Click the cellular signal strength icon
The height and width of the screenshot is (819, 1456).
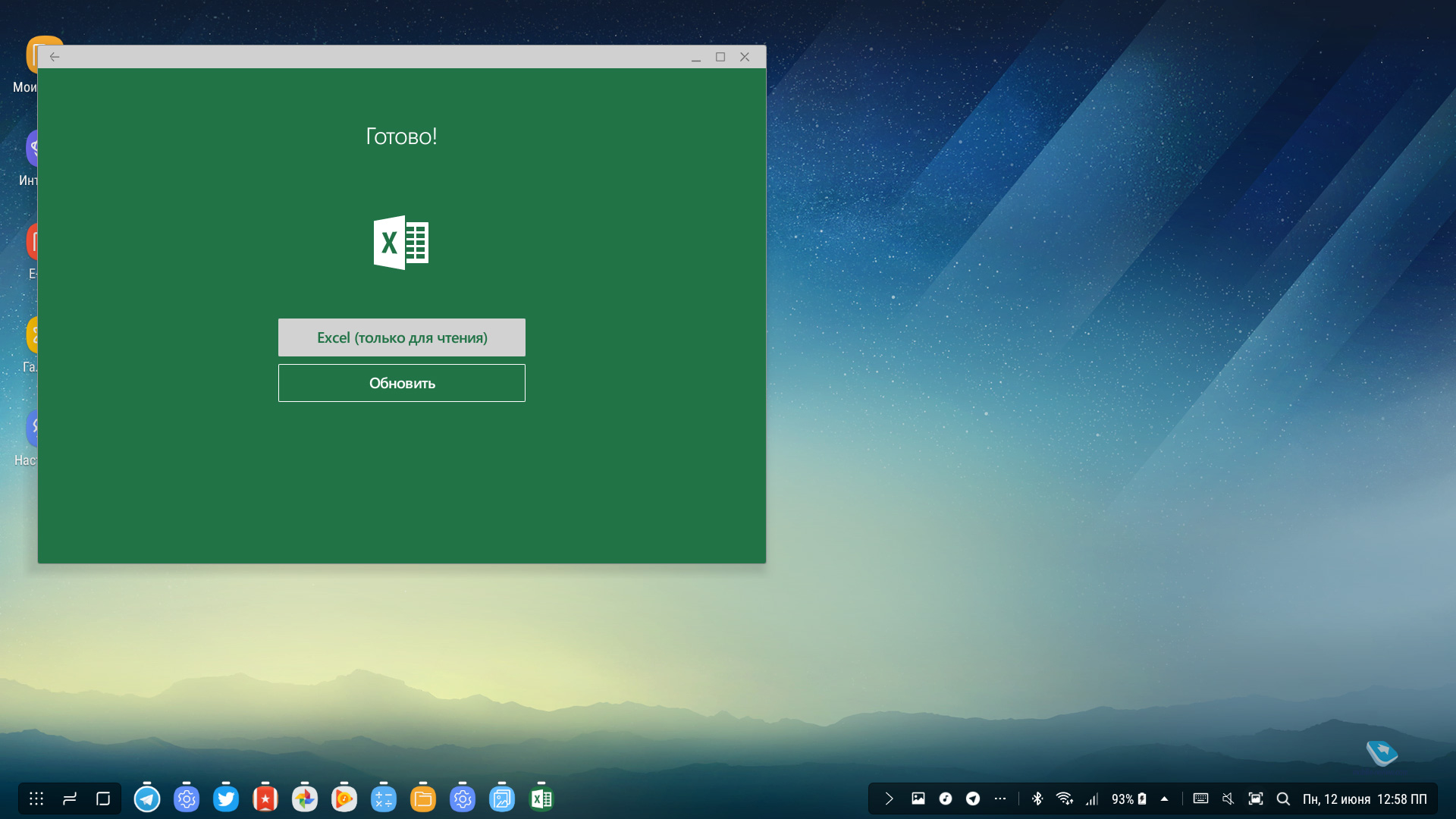point(1092,799)
